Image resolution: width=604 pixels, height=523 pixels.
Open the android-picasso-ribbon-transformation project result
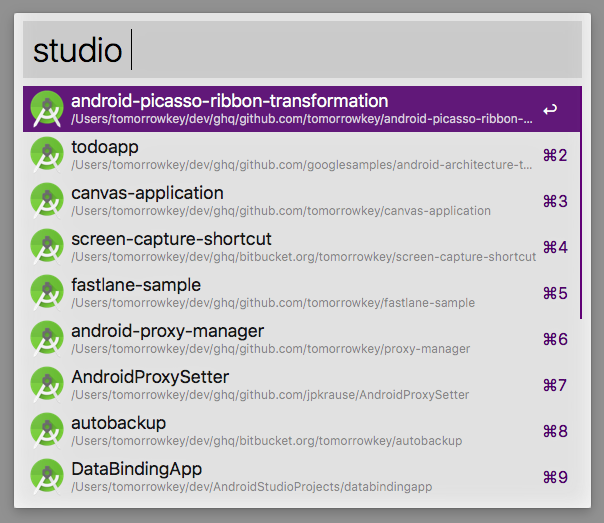point(229,101)
